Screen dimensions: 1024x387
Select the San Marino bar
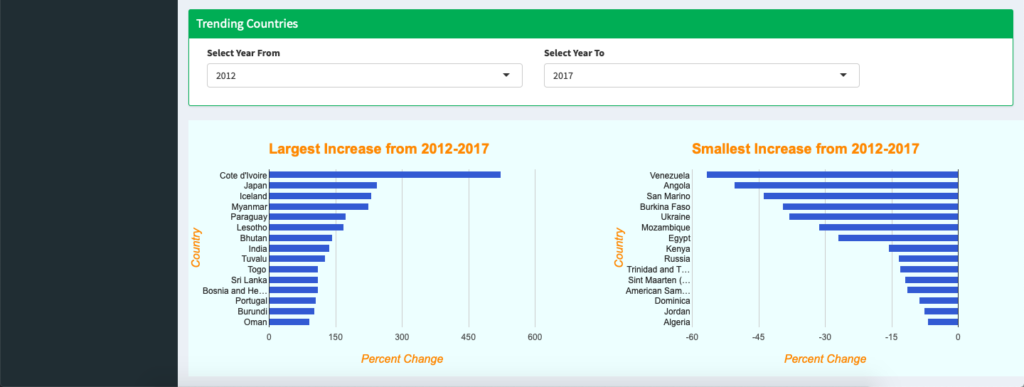tap(861, 196)
